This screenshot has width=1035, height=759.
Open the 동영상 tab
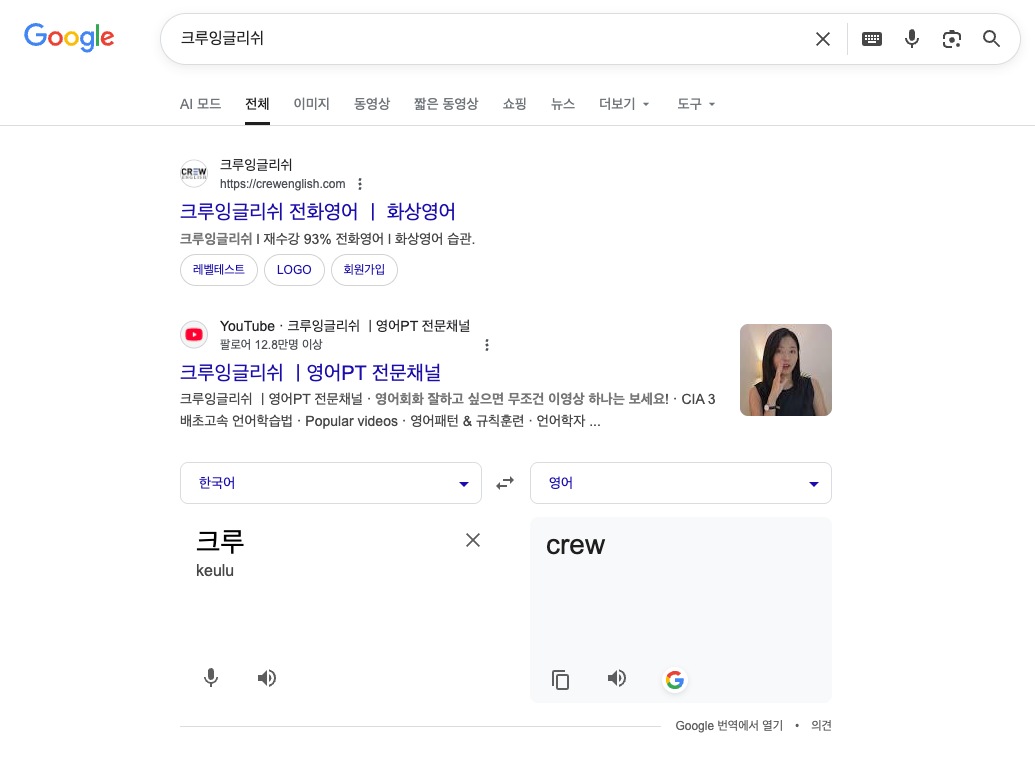(372, 104)
